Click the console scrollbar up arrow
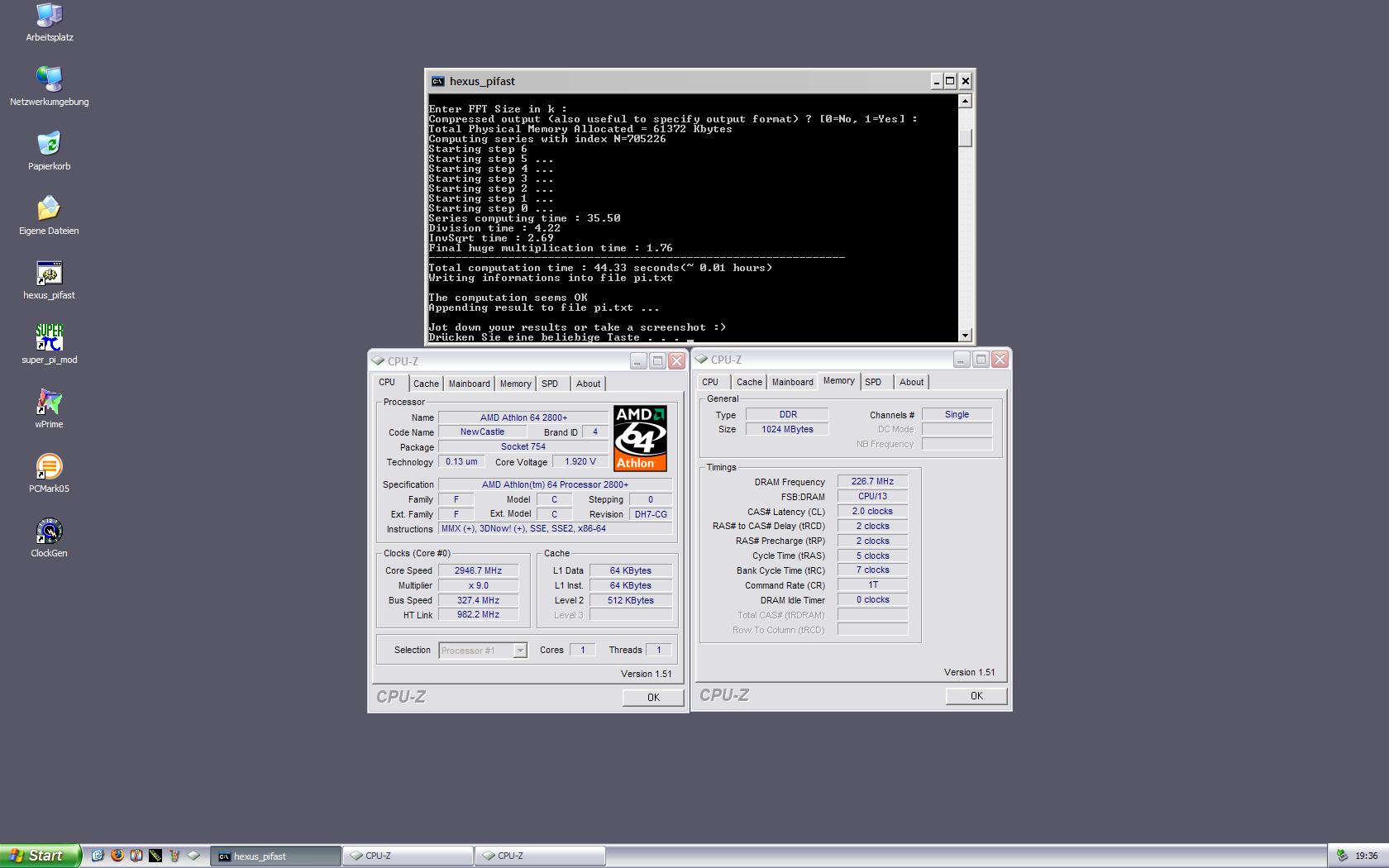Viewport: 1389px width, 868px height. click(965, 101)
